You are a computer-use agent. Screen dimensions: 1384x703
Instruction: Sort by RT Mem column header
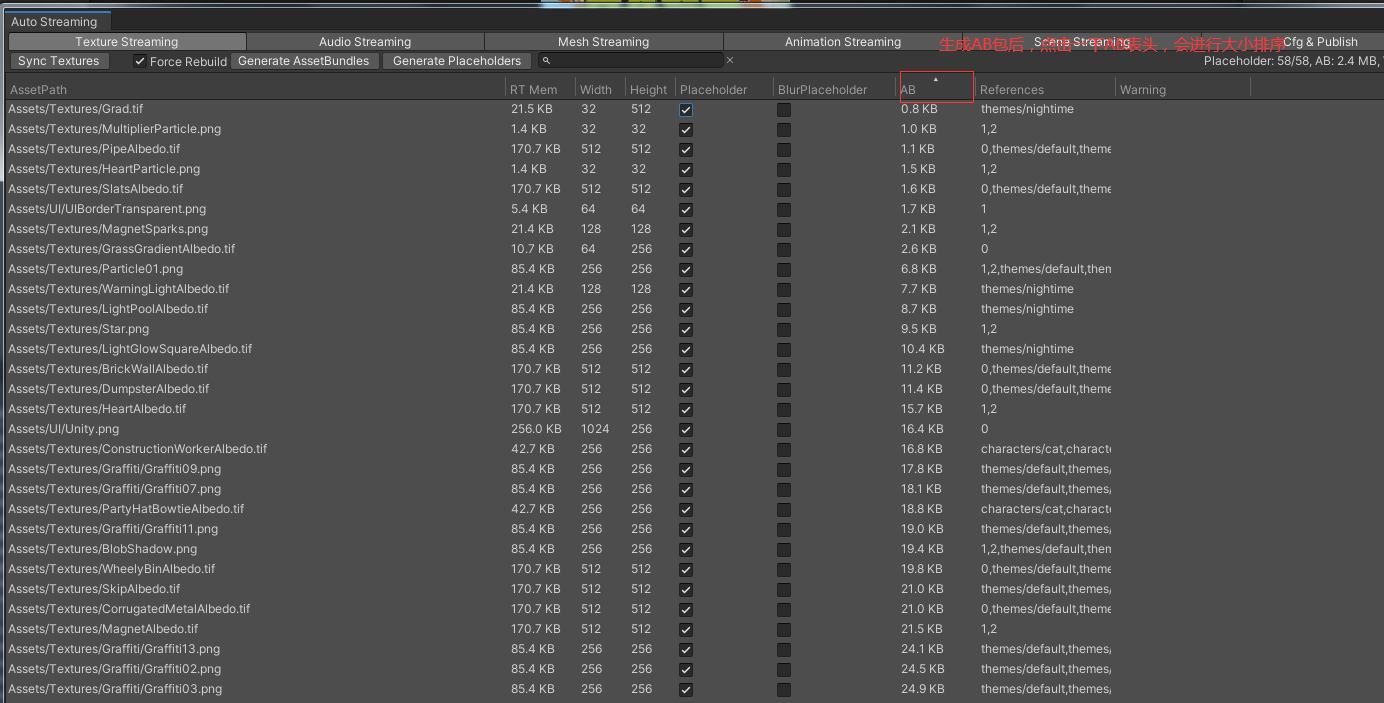tap(540, 89)
